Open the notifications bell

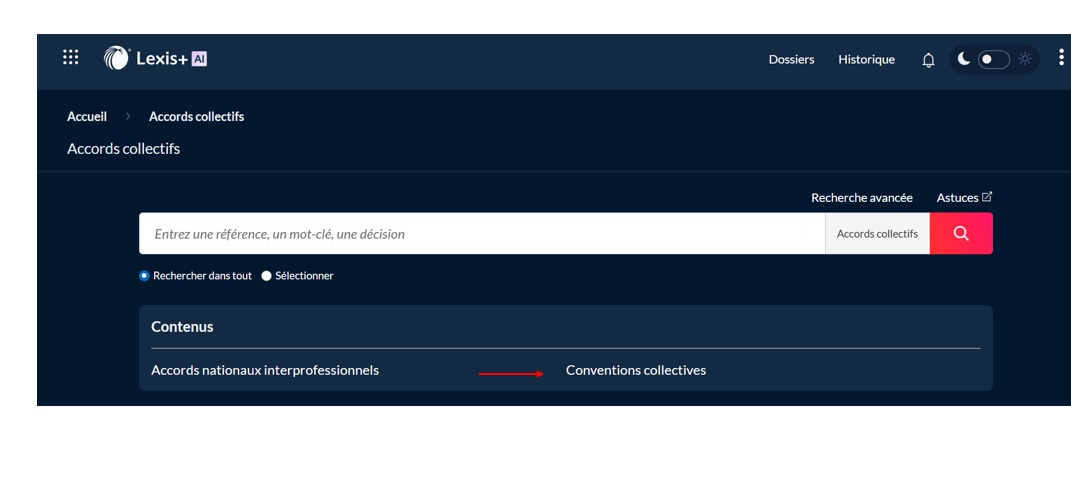click(x=928, y=60)
